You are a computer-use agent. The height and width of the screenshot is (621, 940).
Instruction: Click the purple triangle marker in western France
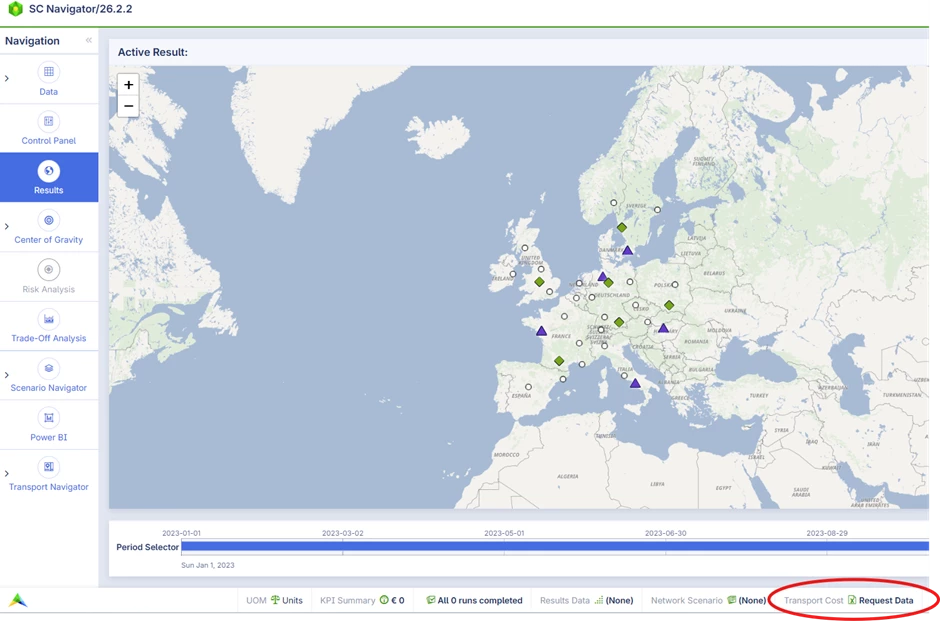tap(541, 331)
